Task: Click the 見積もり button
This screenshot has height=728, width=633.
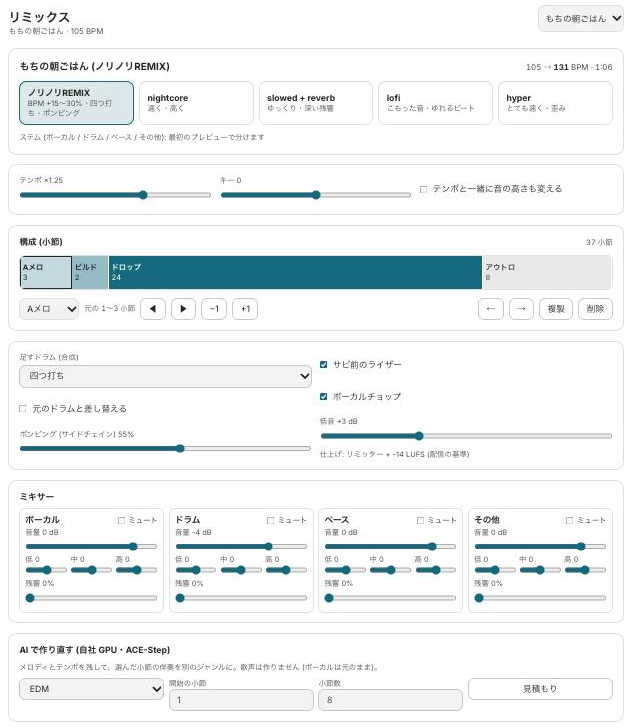Action: (540, 689)
